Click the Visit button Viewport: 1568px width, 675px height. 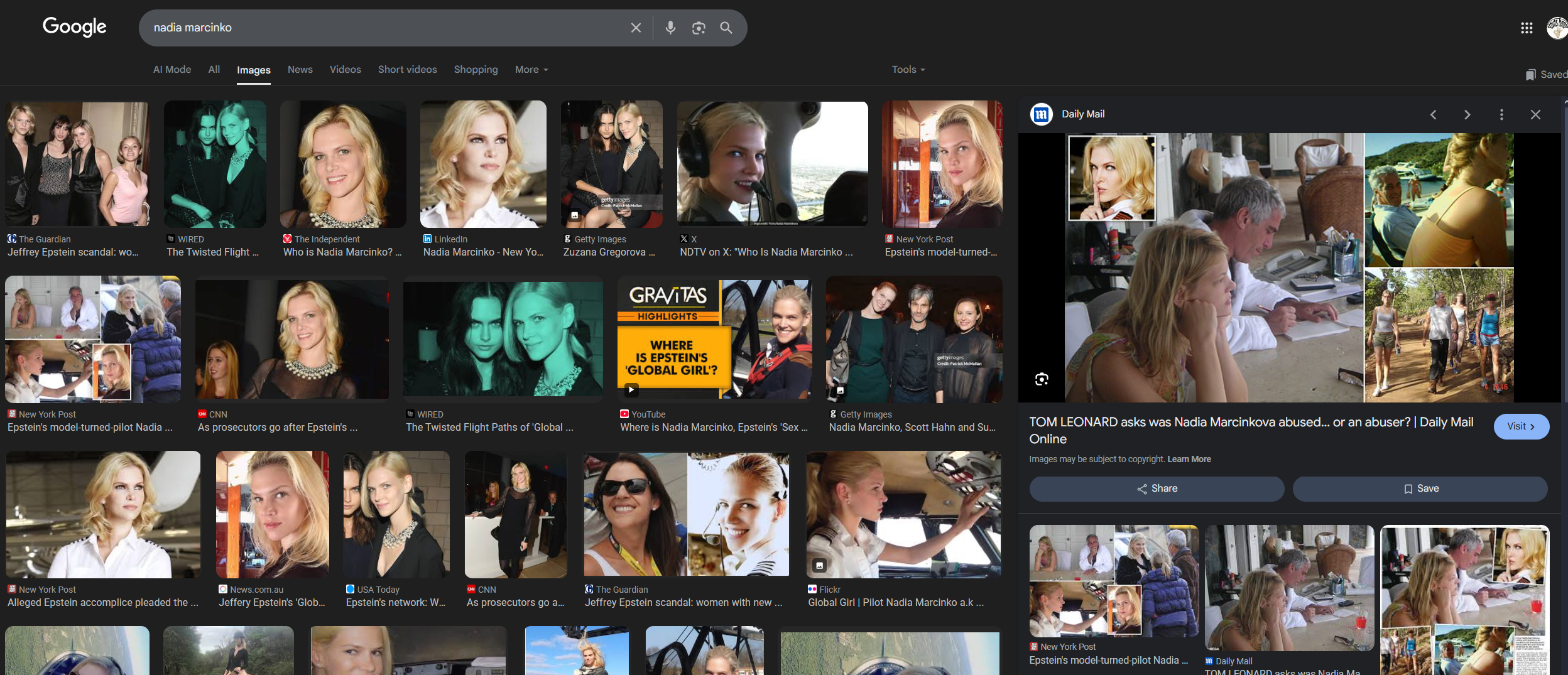click(1522, 426)
